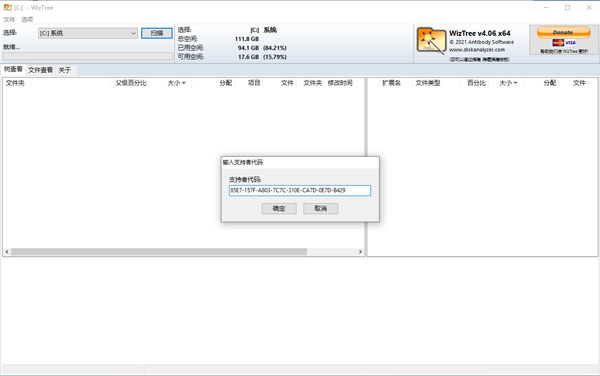
Task: Click the WizTree v4.06 x64 title text
Action: (x=479, y=33)
